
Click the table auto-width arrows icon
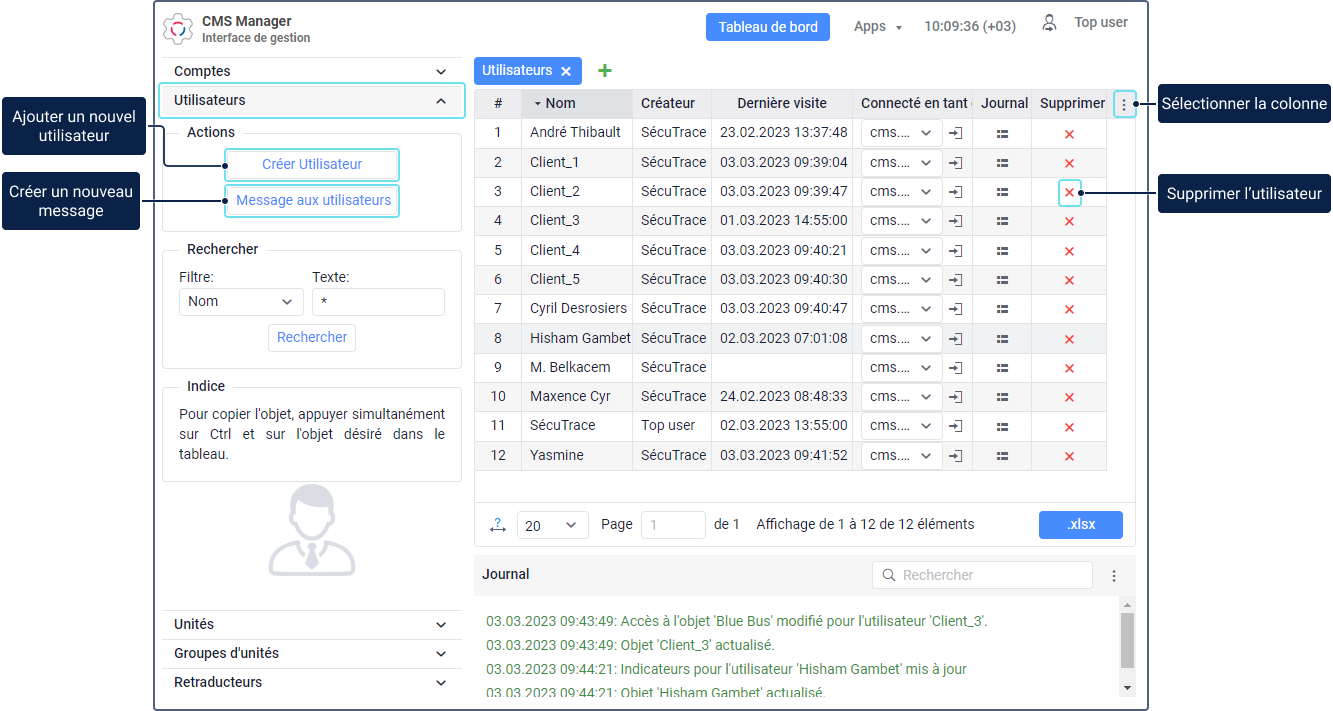[x=497, y=525]
